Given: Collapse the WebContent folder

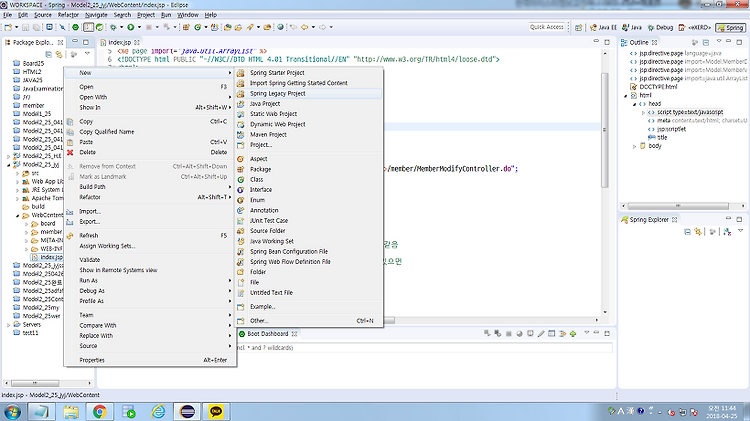Looking at the screenshot, I should (18, 215).
